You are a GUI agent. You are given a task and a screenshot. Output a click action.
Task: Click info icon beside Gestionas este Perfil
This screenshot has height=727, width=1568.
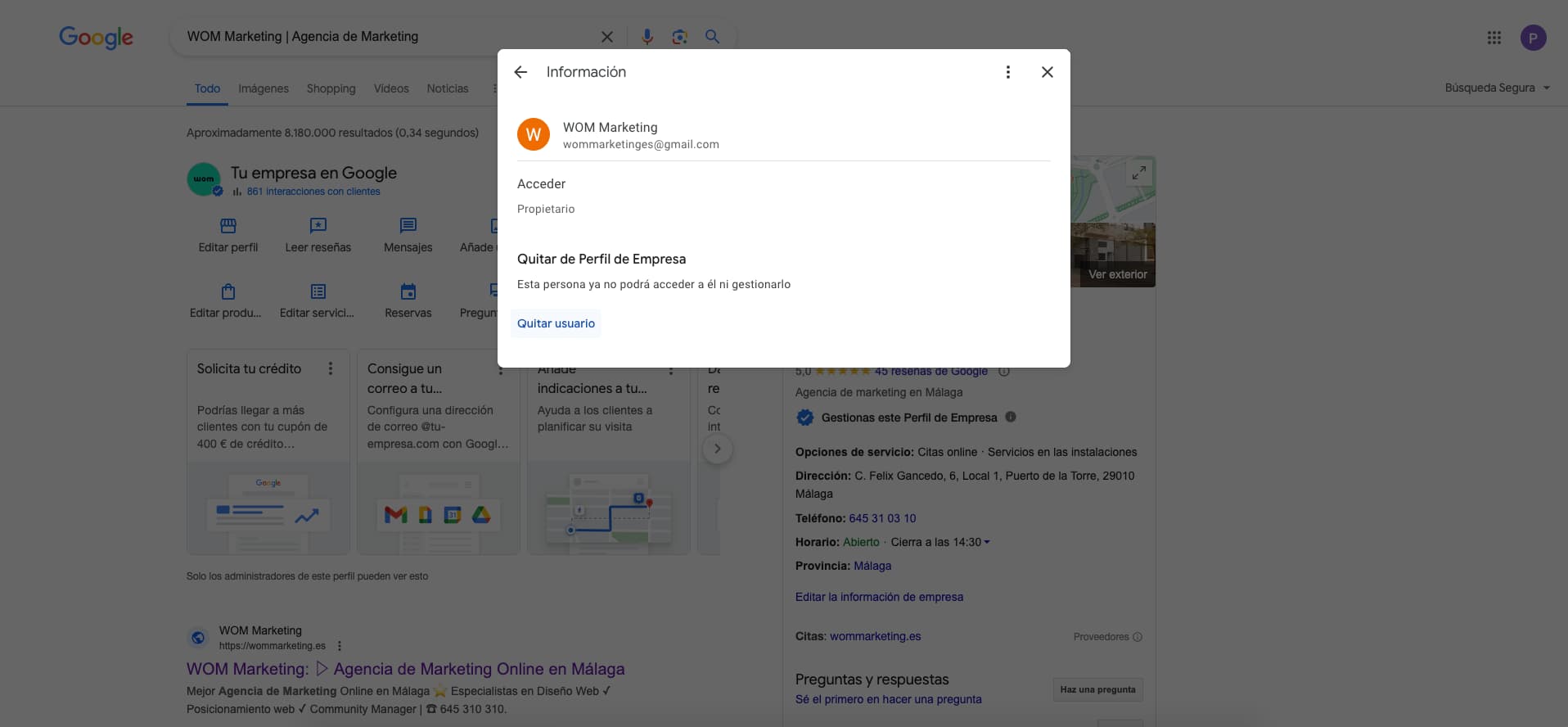1011,417
